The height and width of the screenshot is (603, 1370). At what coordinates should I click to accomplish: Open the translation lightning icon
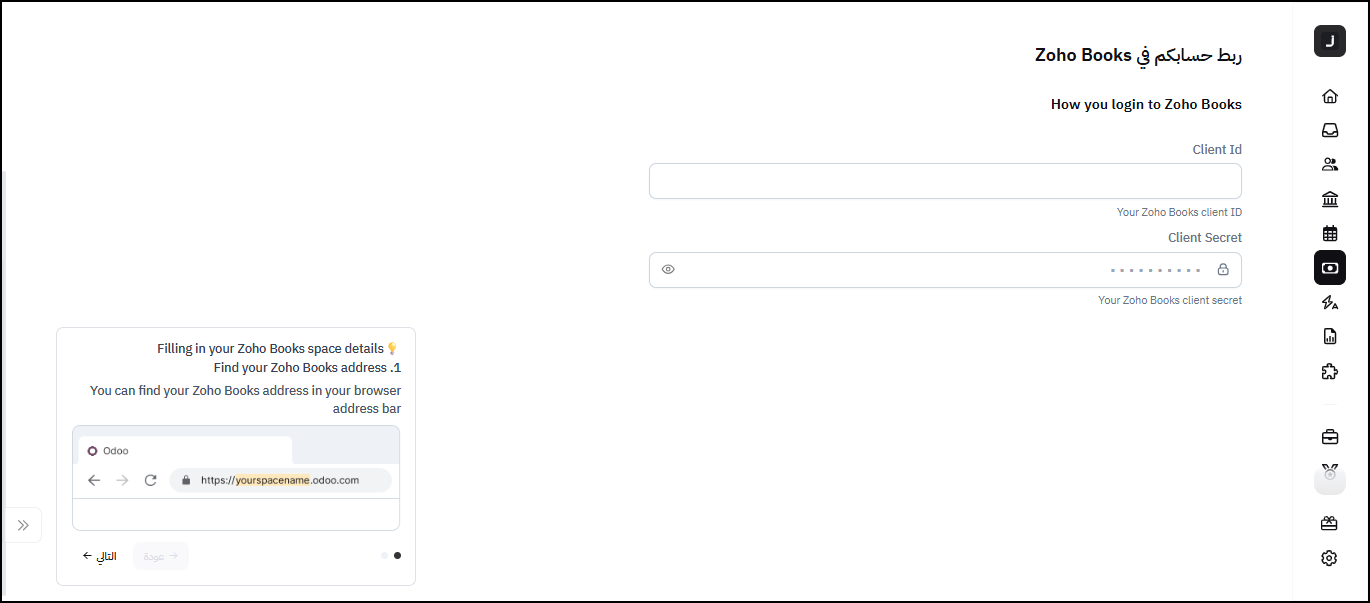(1329, 302)
